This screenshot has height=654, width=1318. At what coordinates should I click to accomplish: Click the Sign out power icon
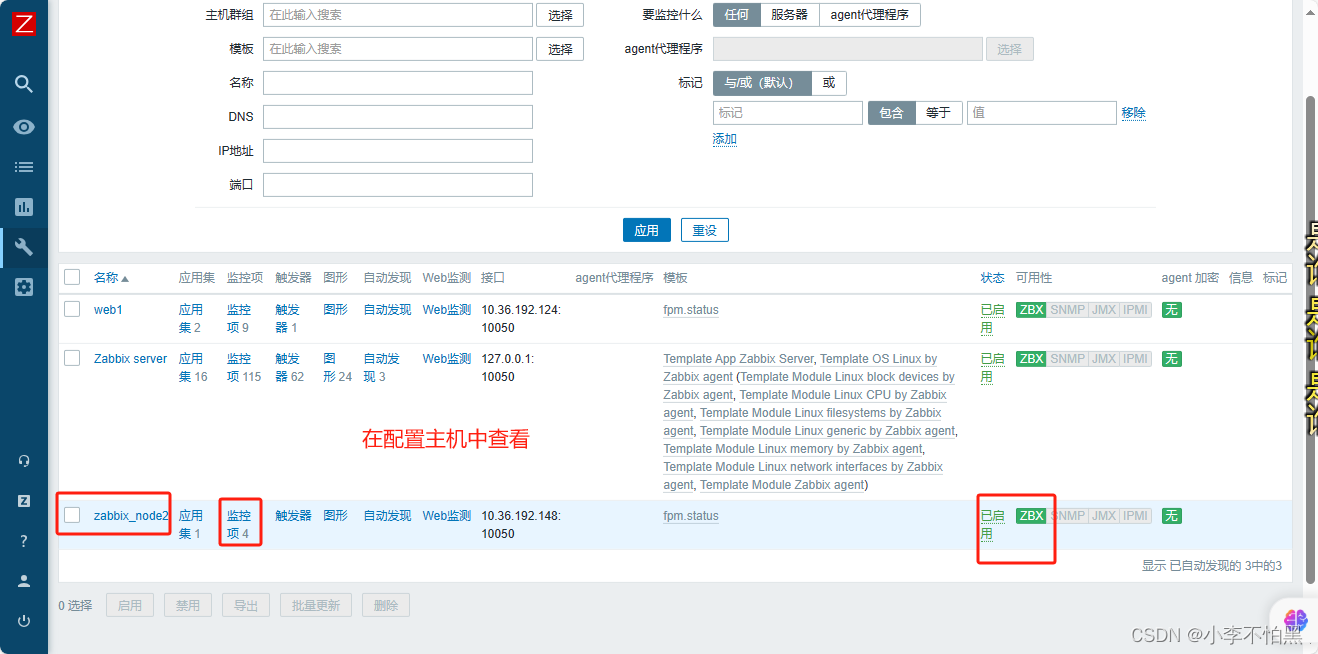24,621
